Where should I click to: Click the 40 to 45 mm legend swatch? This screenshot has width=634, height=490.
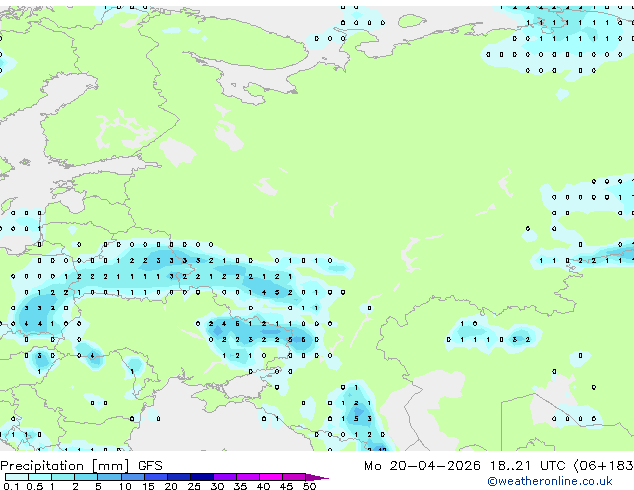tap(271, 477)
